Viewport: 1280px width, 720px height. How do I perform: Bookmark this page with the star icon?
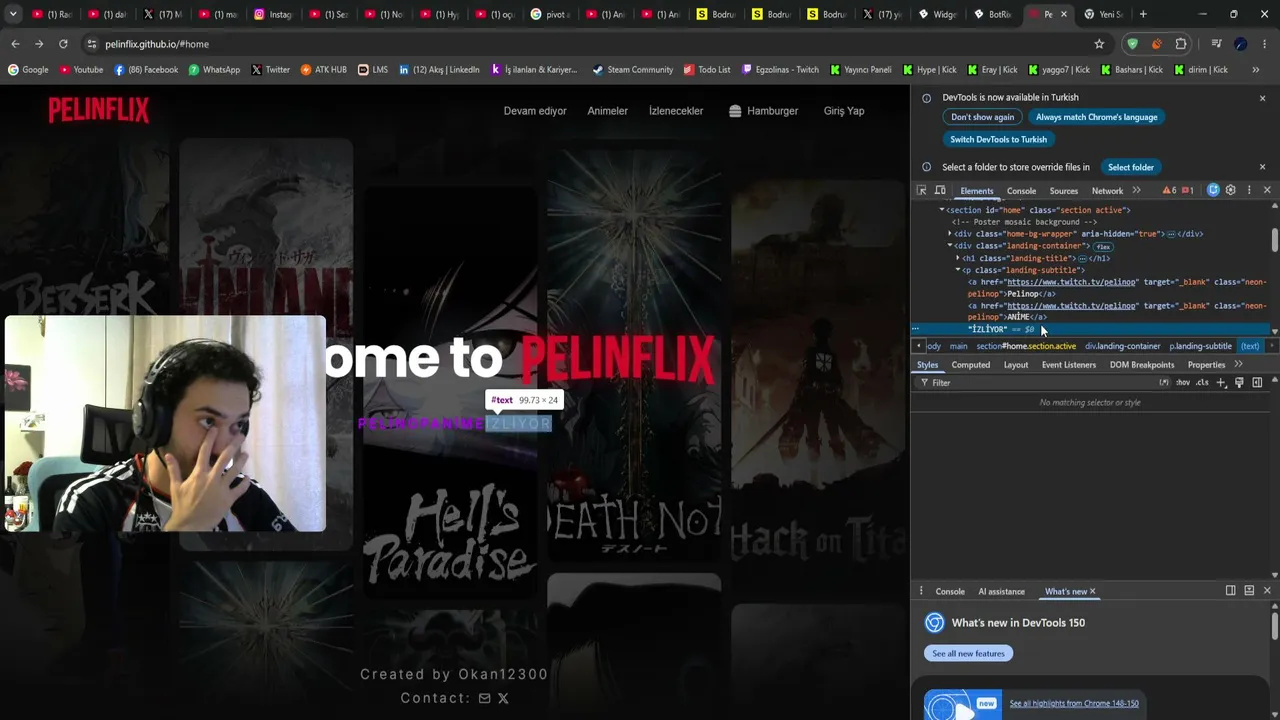tap(1099, 44)
